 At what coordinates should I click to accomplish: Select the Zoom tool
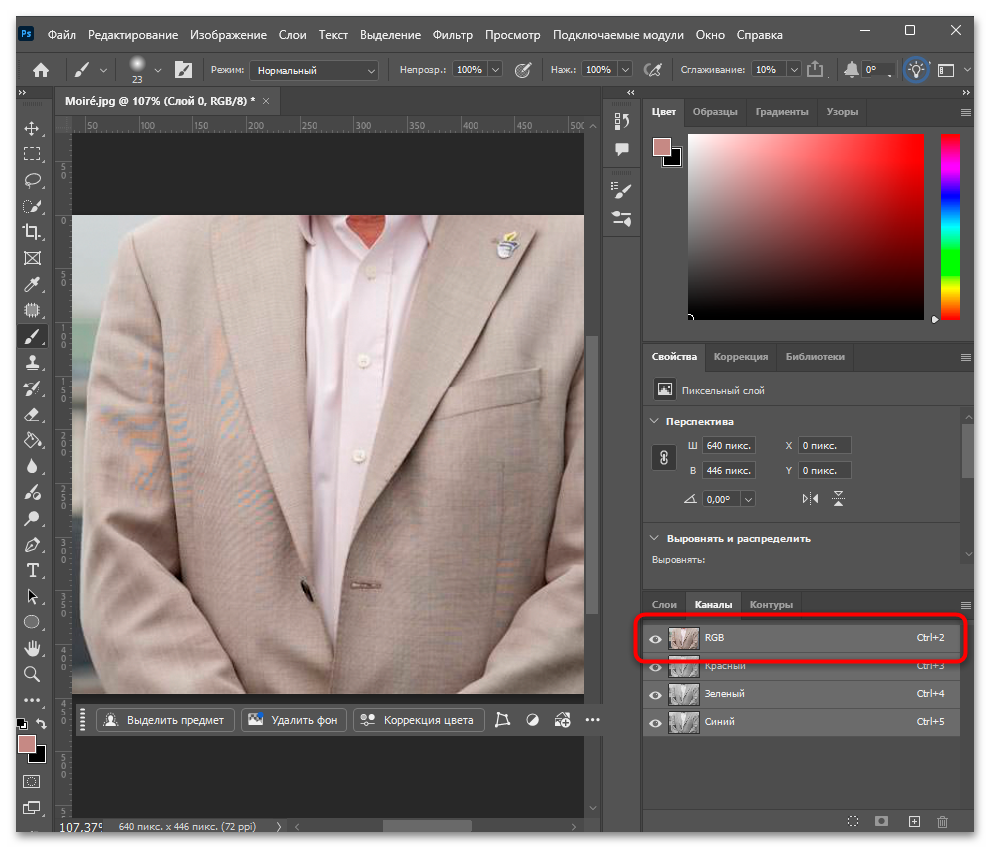tap(32, 674)
